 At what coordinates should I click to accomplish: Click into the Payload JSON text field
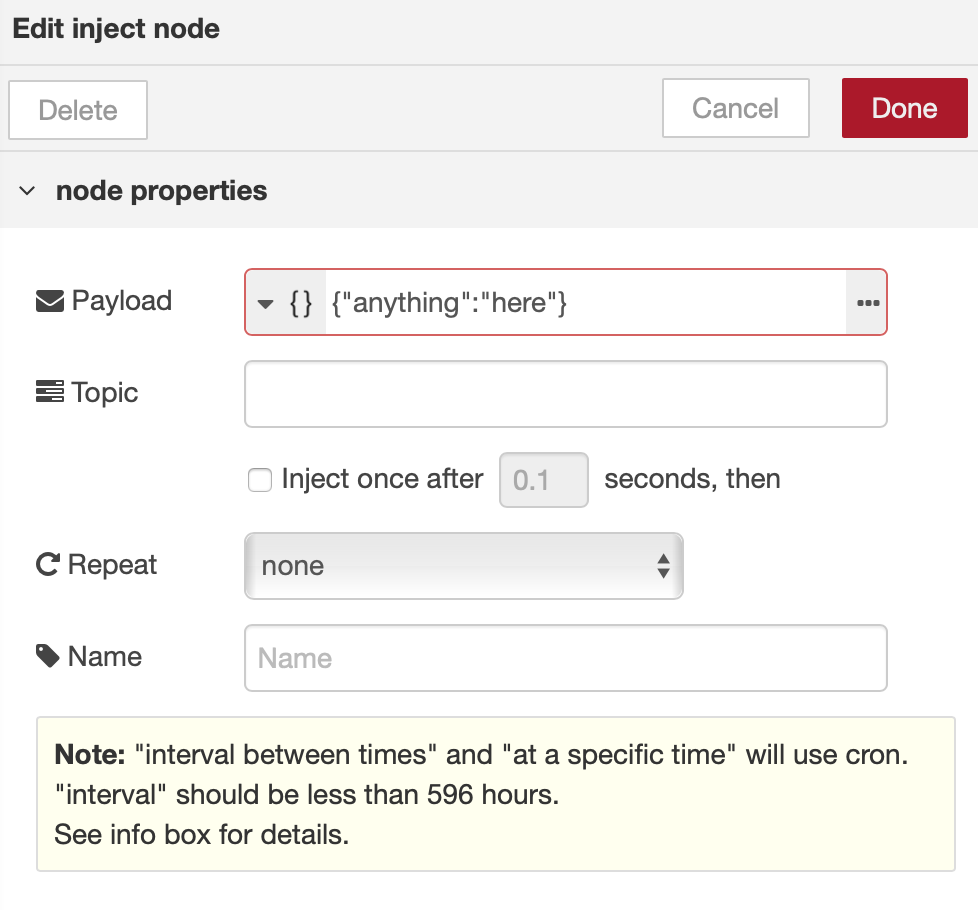[585, 302]
